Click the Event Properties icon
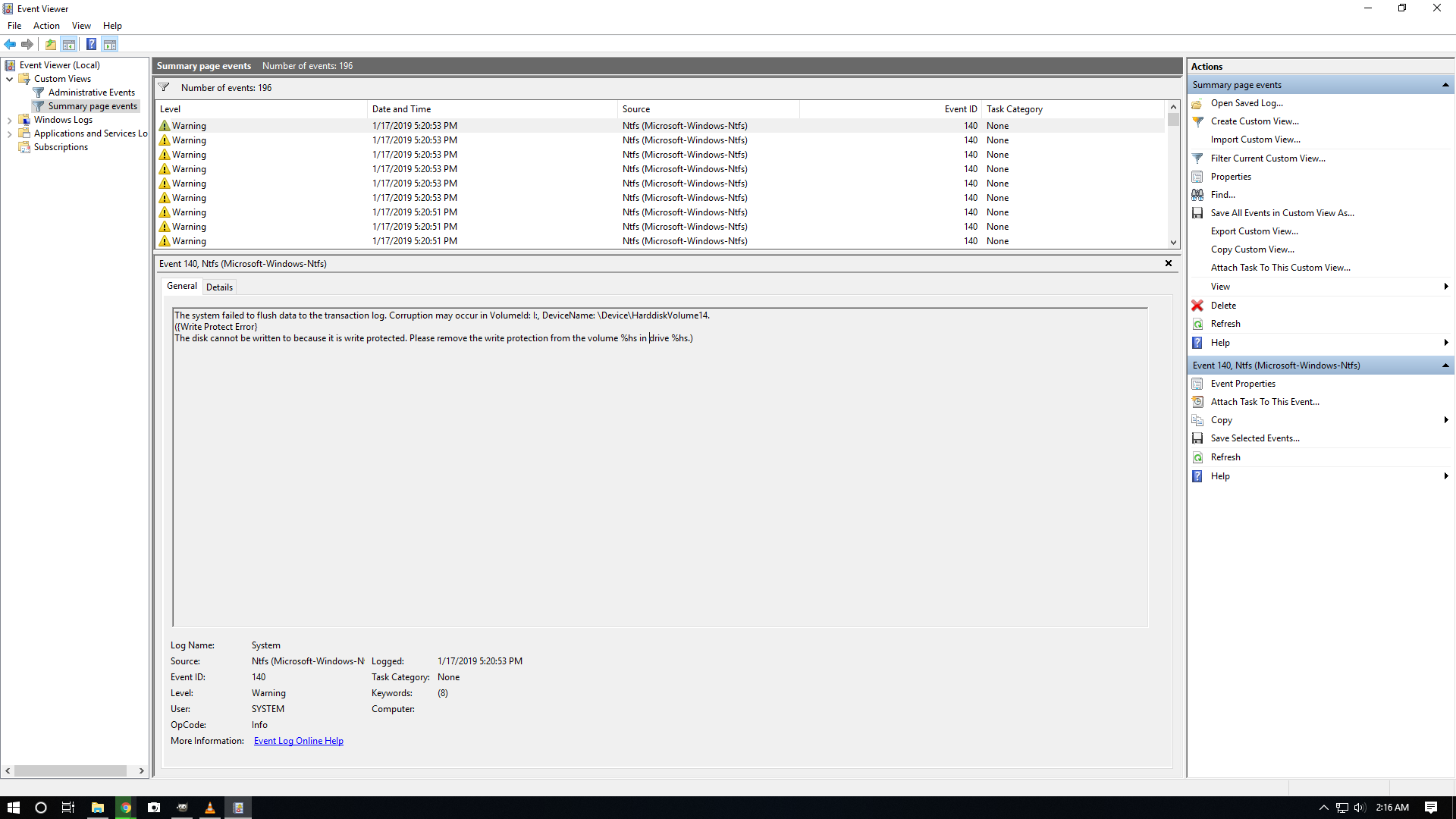 pos(1197,384)
